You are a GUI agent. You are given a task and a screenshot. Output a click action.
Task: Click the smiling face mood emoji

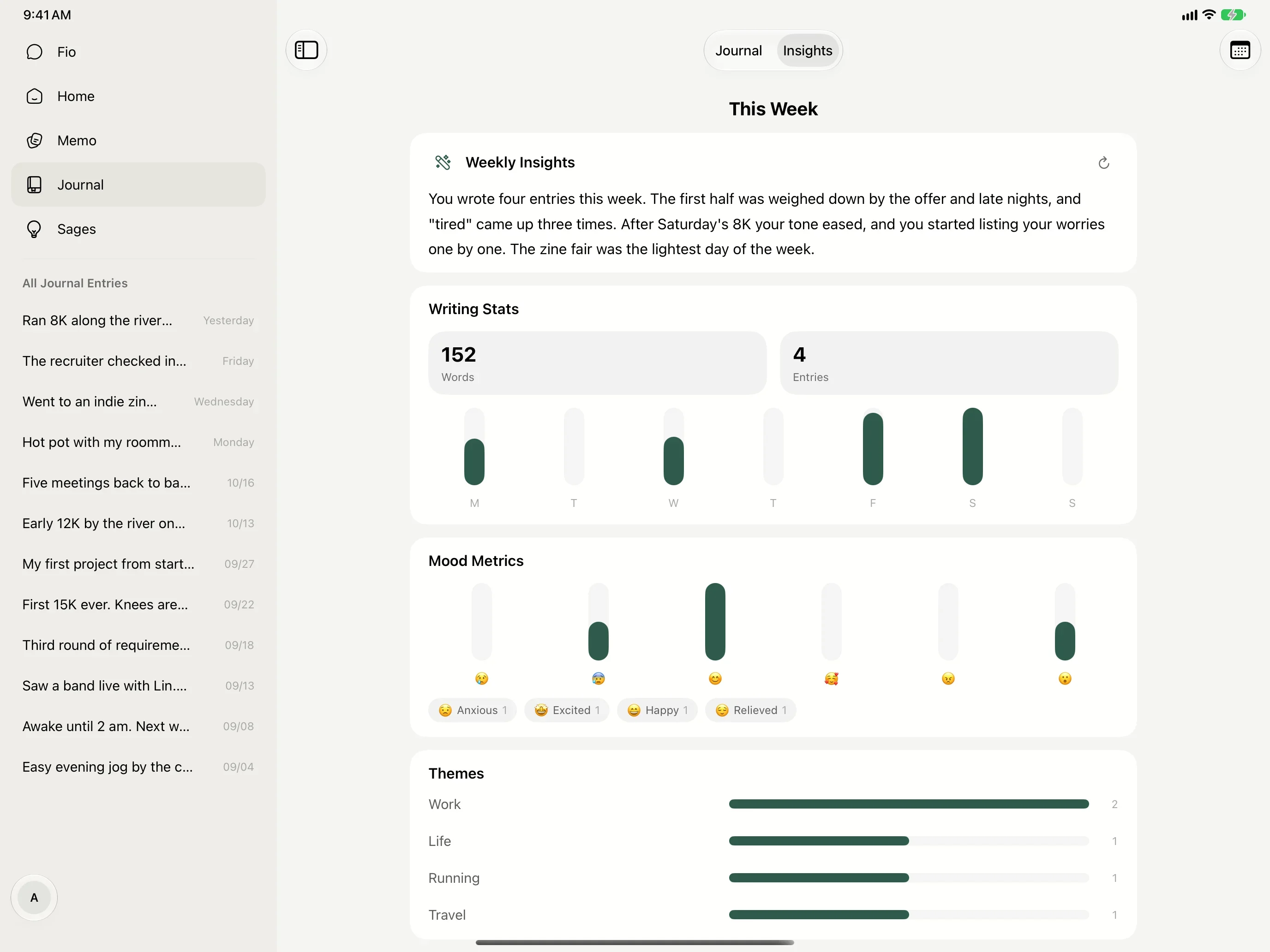715,679
